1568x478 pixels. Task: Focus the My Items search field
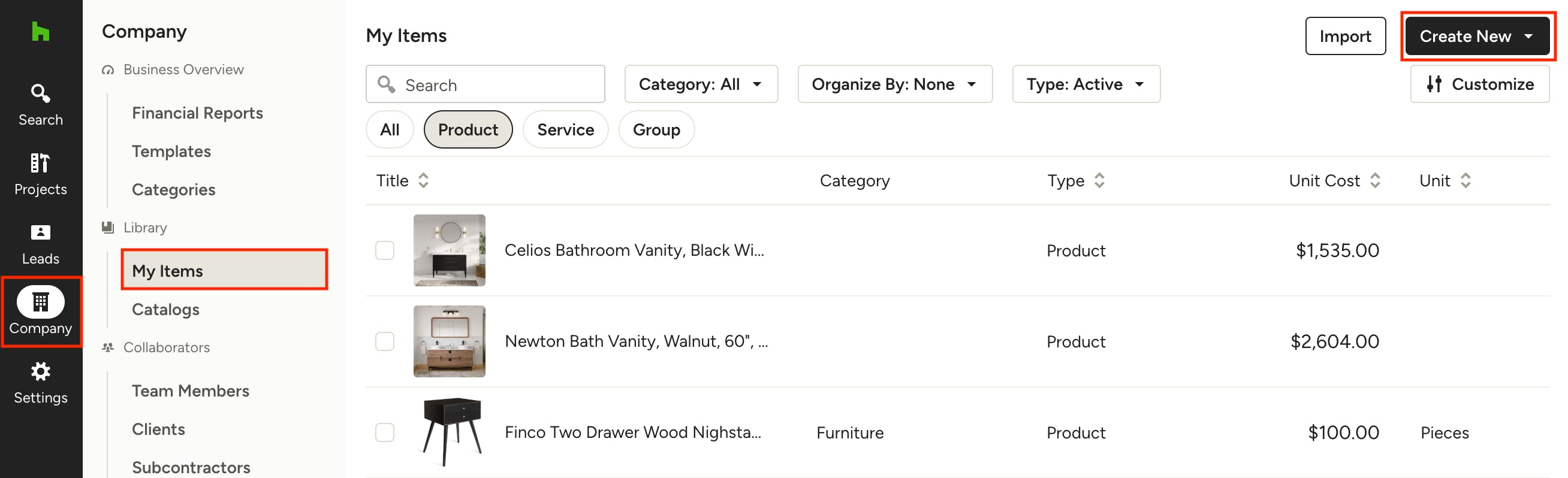[x=485, y=84]
